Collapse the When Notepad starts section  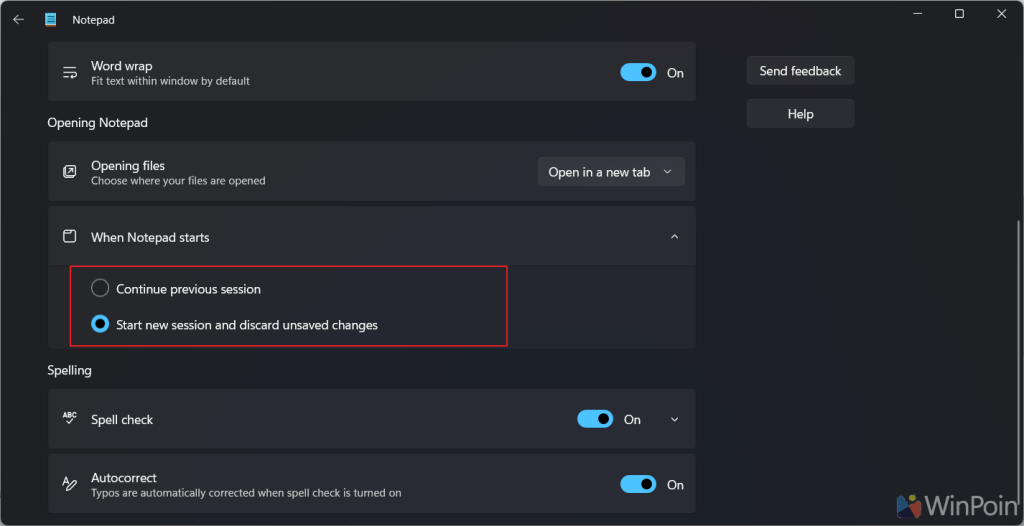(x=674, y=237)
